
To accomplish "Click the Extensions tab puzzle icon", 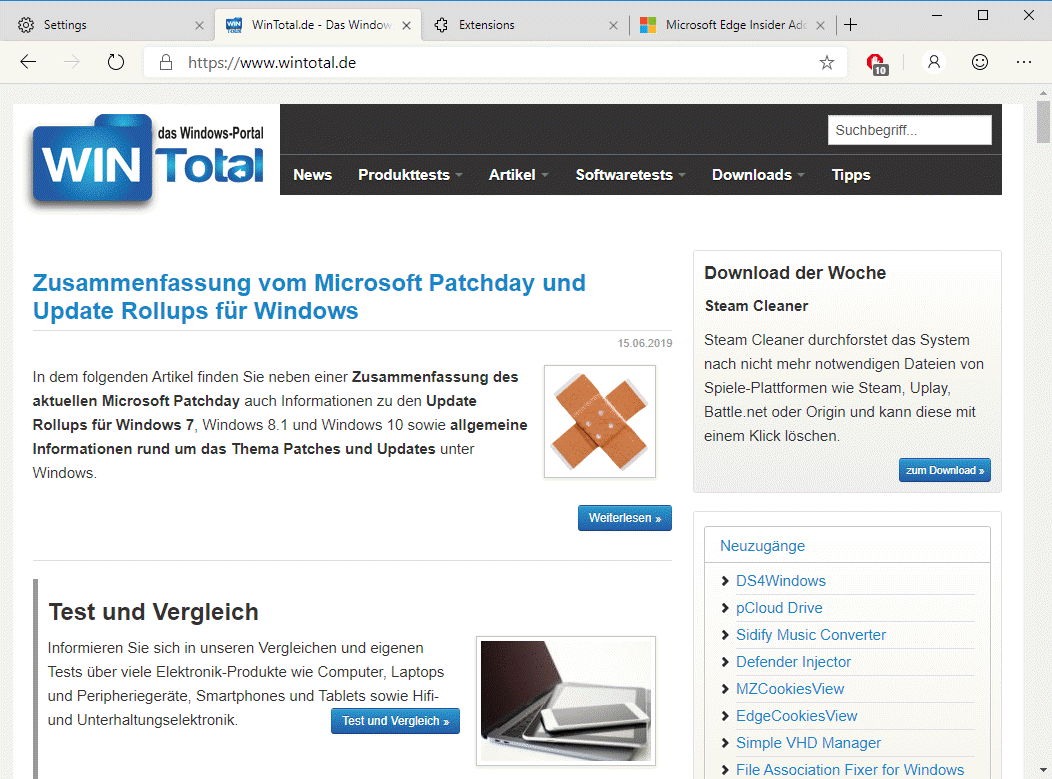I will pyautogui.click(x=441, y=25).
